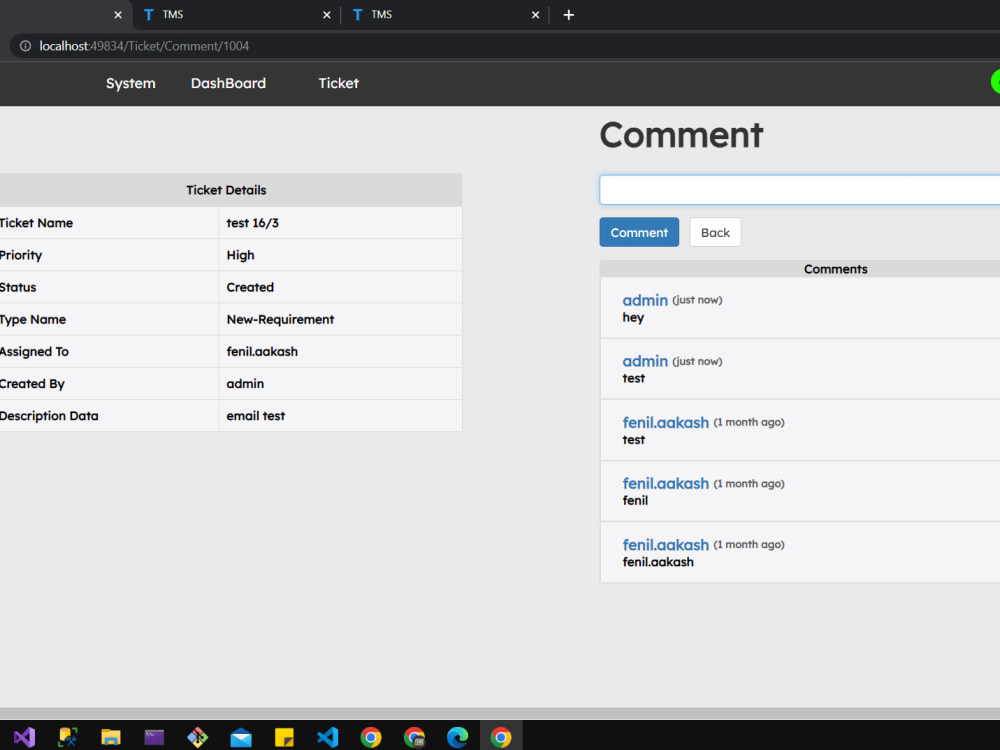Open the Mail app from the taskbar

[x=241, y=737]
